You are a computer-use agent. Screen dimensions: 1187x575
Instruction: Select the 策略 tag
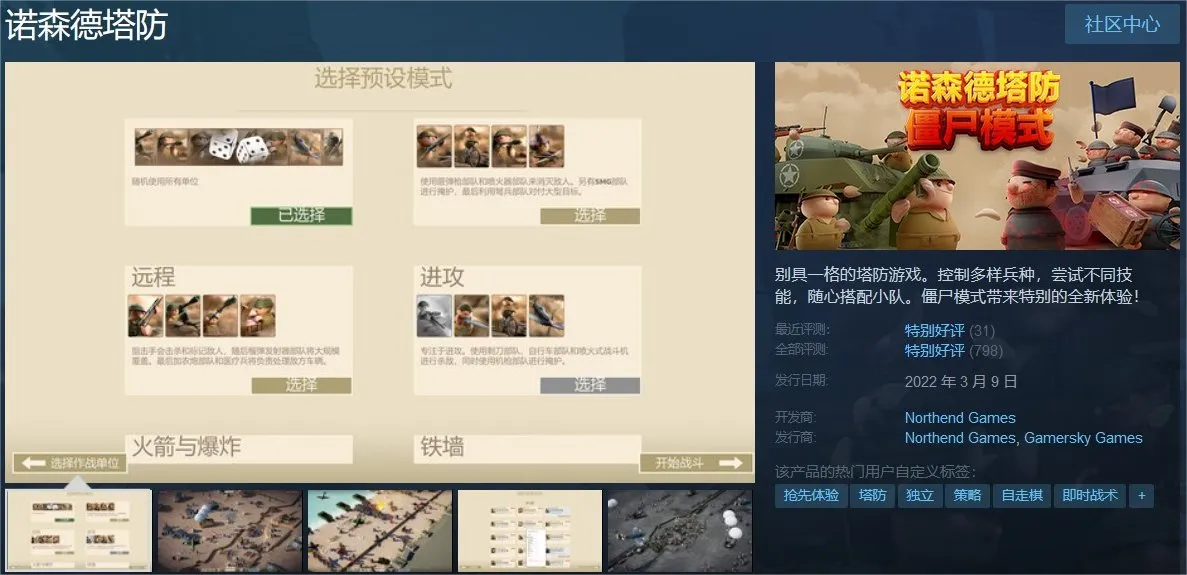[967, 496]
